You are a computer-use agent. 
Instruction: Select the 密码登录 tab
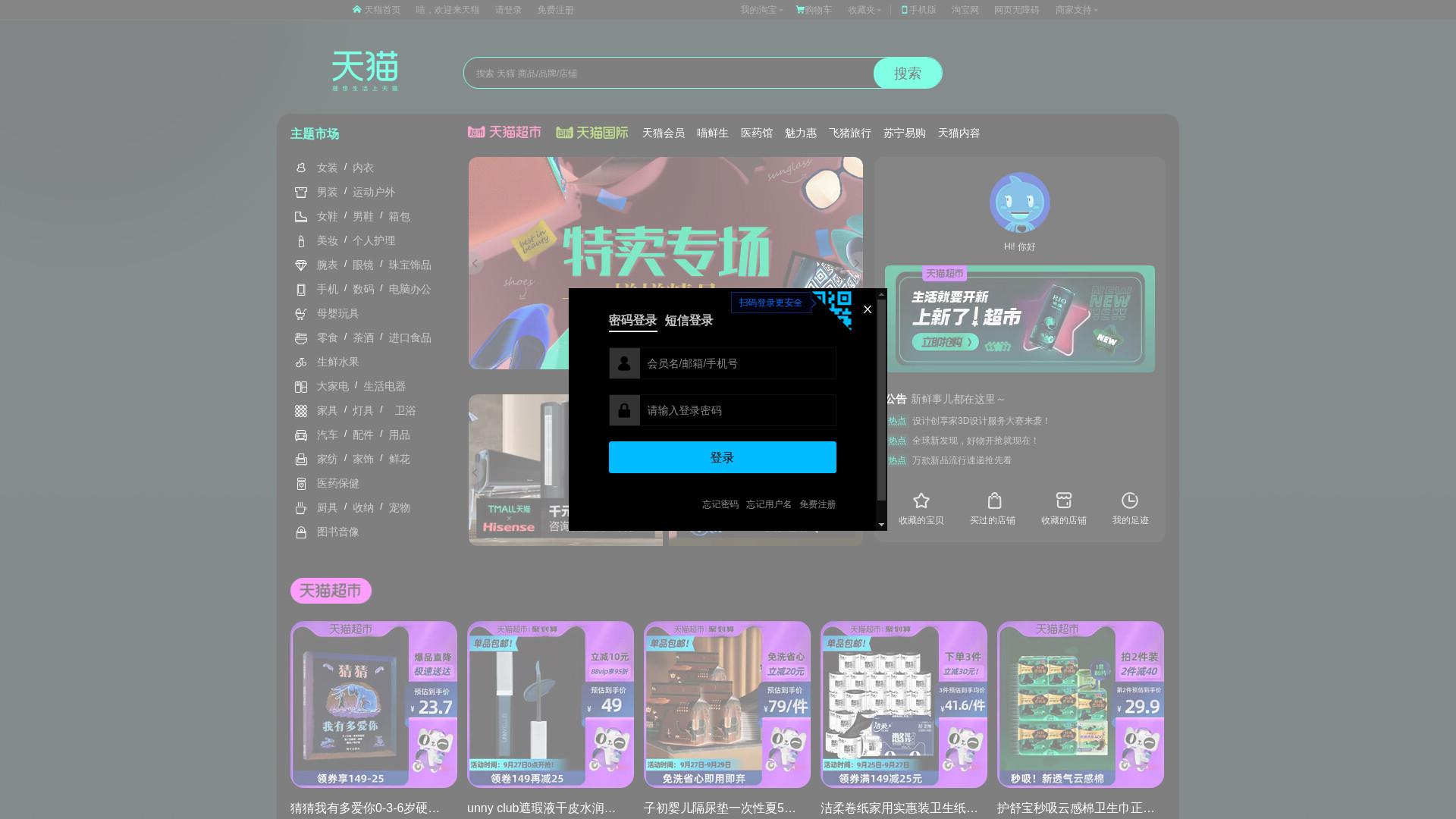pos(632,320)
